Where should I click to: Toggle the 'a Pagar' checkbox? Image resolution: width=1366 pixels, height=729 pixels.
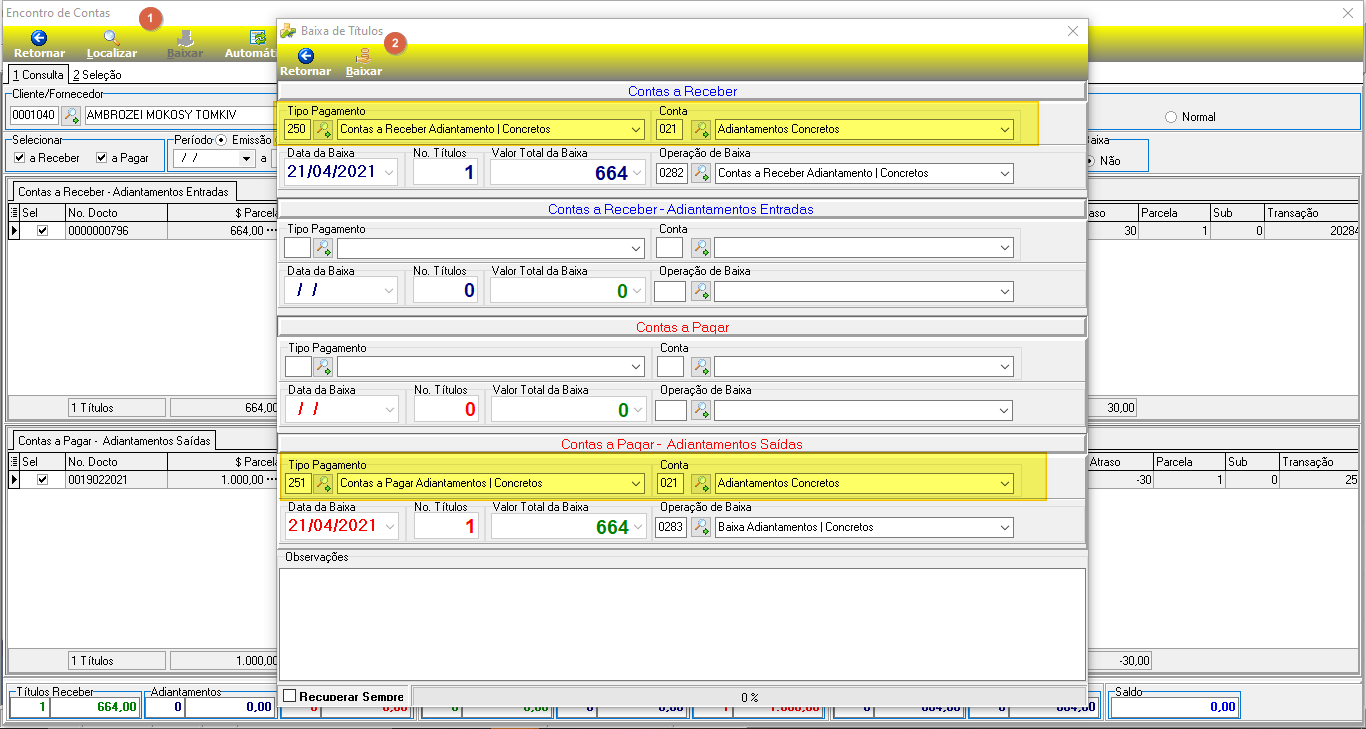[102, 158]
